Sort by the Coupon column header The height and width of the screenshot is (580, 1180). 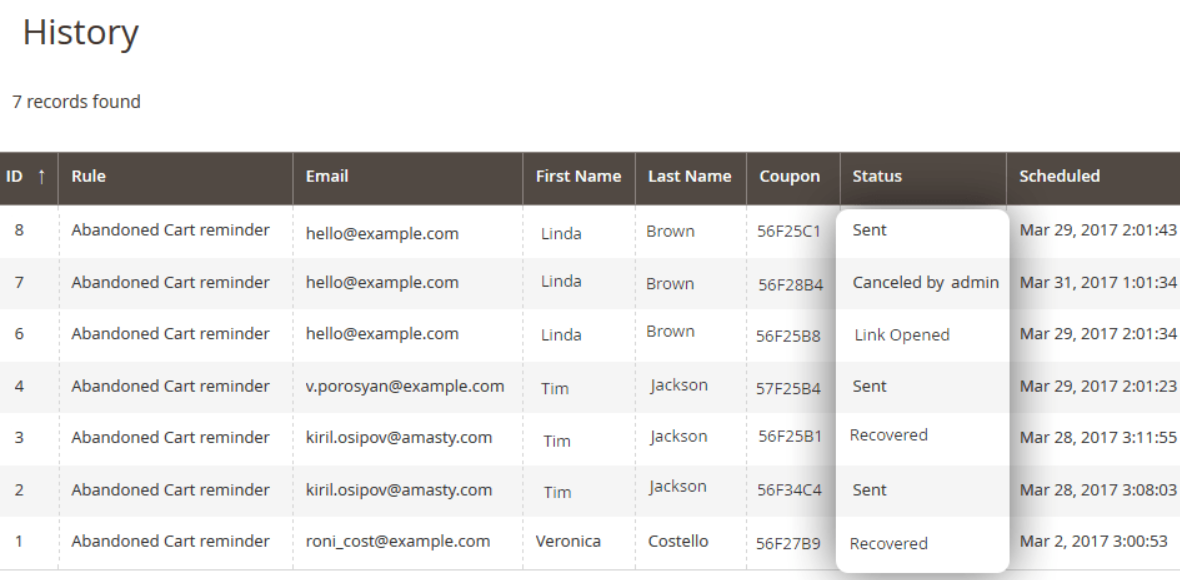(x=789, y=176)
